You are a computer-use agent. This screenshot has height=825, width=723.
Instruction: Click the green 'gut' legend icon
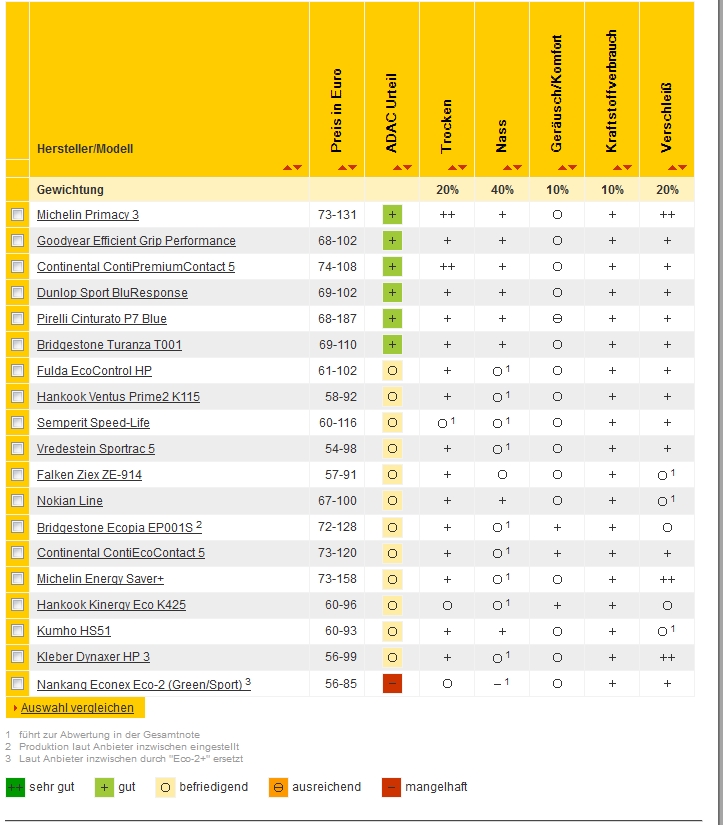tap(103, 787)
